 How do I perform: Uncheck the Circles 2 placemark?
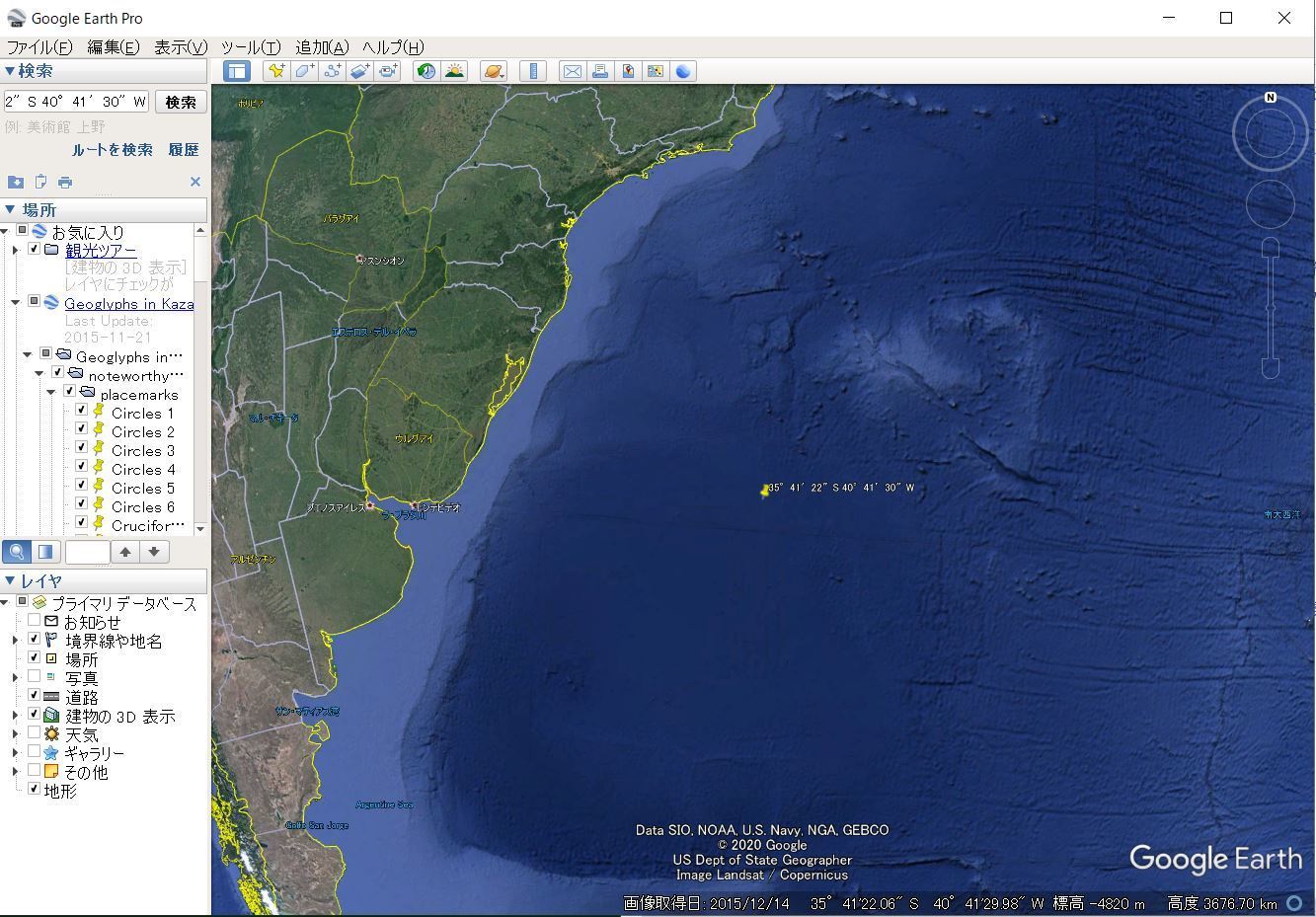pos(82,429)
